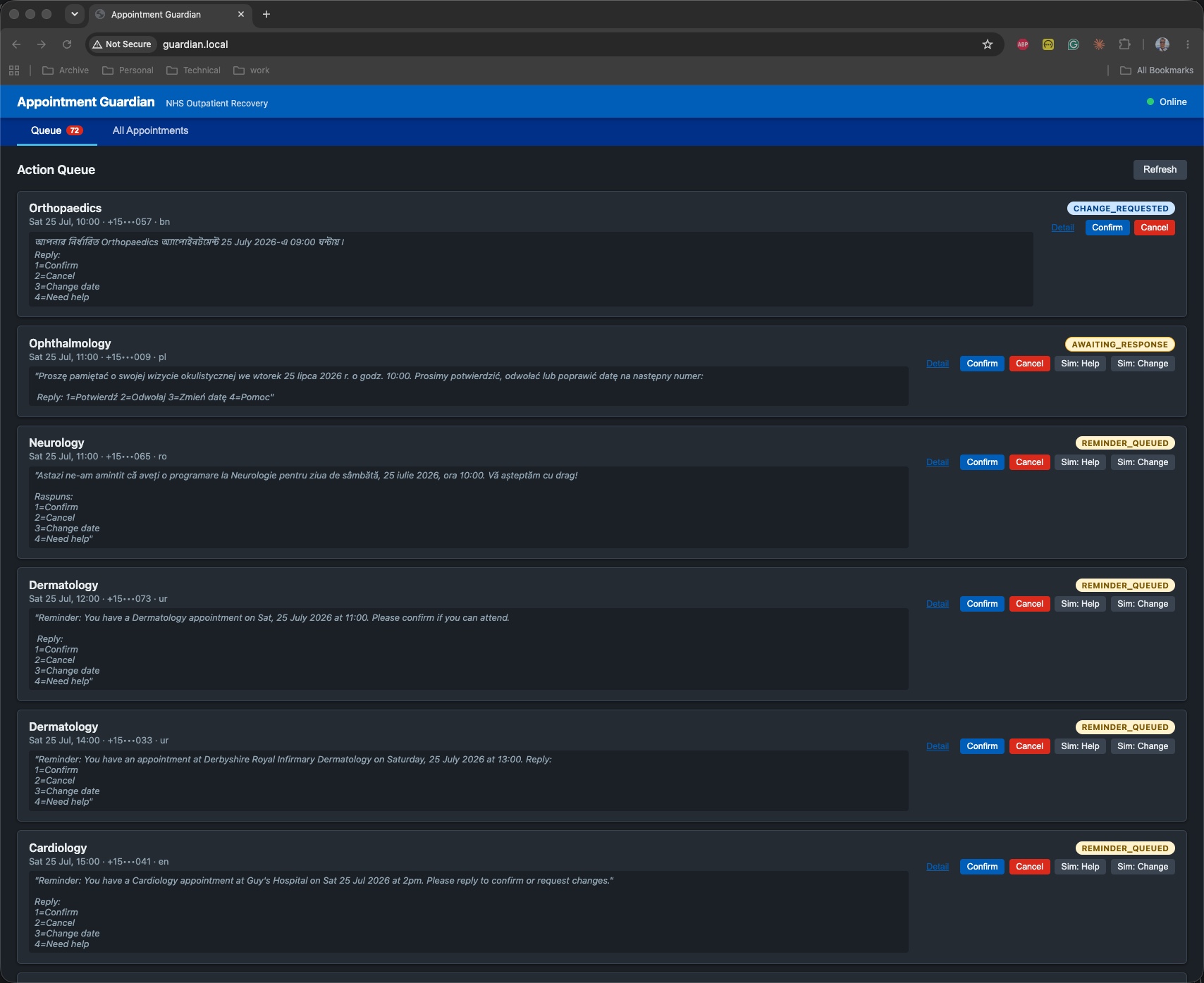
Task: Select the Queue tab
Action: (x=57, y=130)
